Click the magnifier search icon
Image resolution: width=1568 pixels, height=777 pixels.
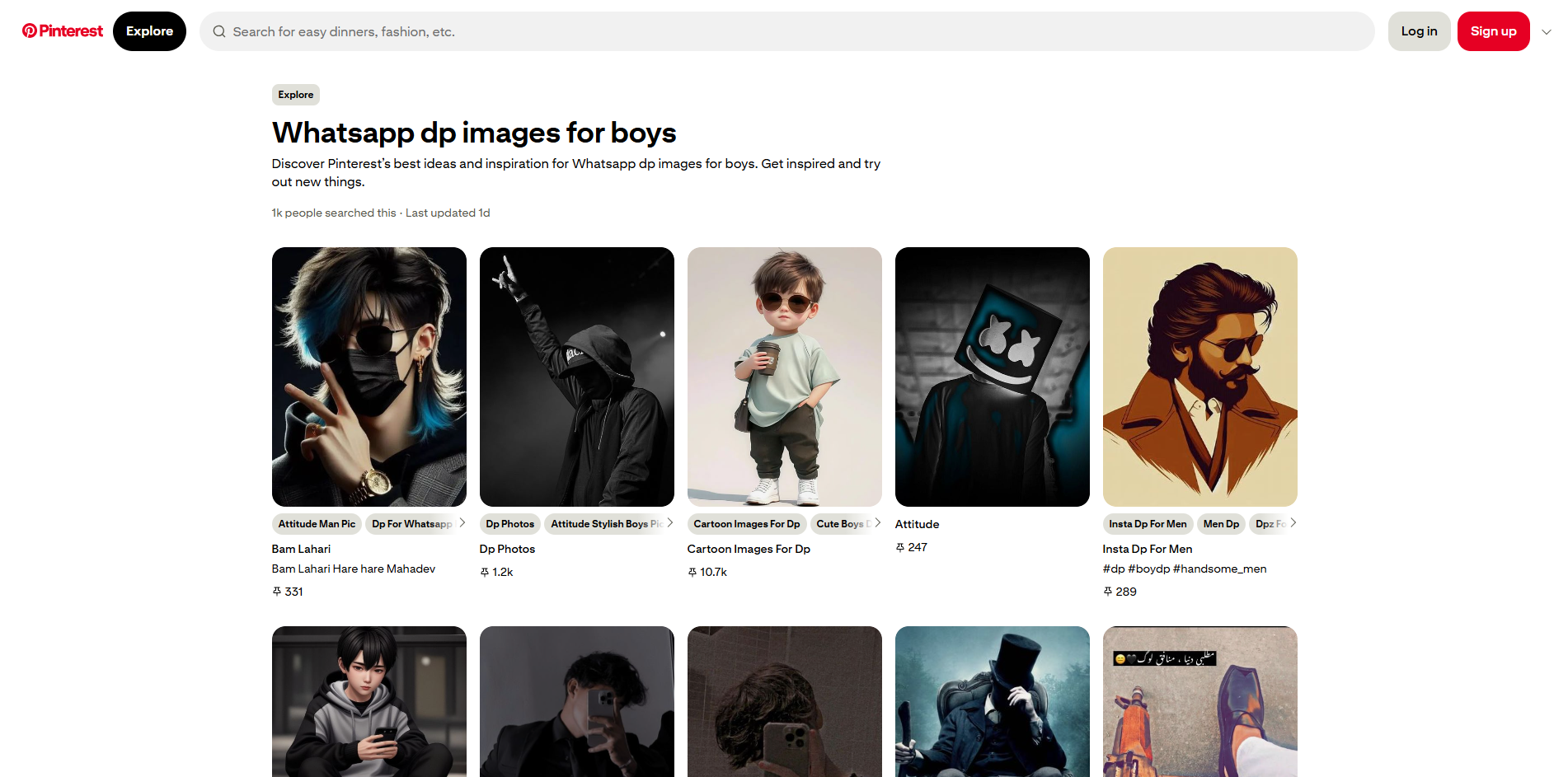point(219,31)
